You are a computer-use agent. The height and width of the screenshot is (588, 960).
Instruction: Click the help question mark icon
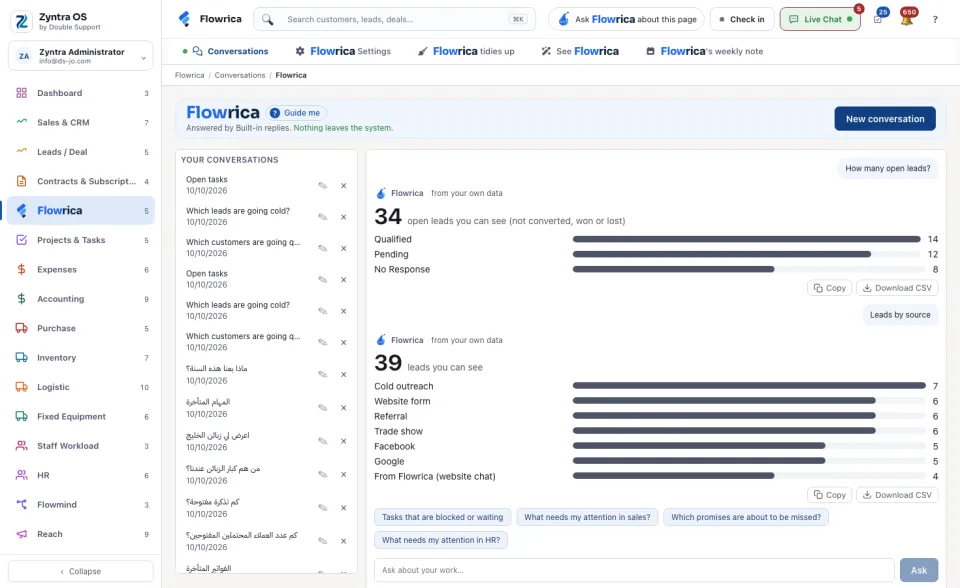coord(935,20)
